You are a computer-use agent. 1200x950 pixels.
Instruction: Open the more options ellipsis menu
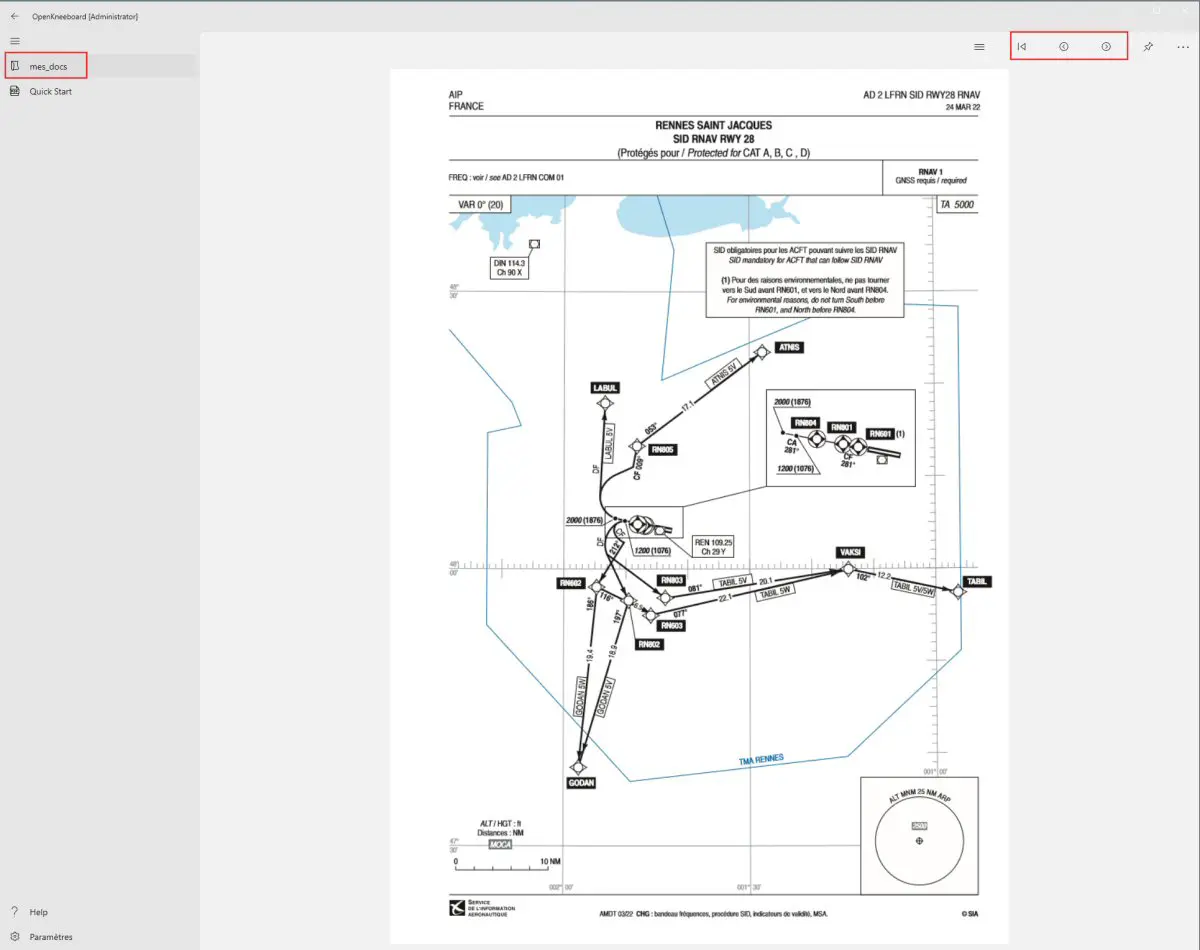click(x=1183, y=47)
